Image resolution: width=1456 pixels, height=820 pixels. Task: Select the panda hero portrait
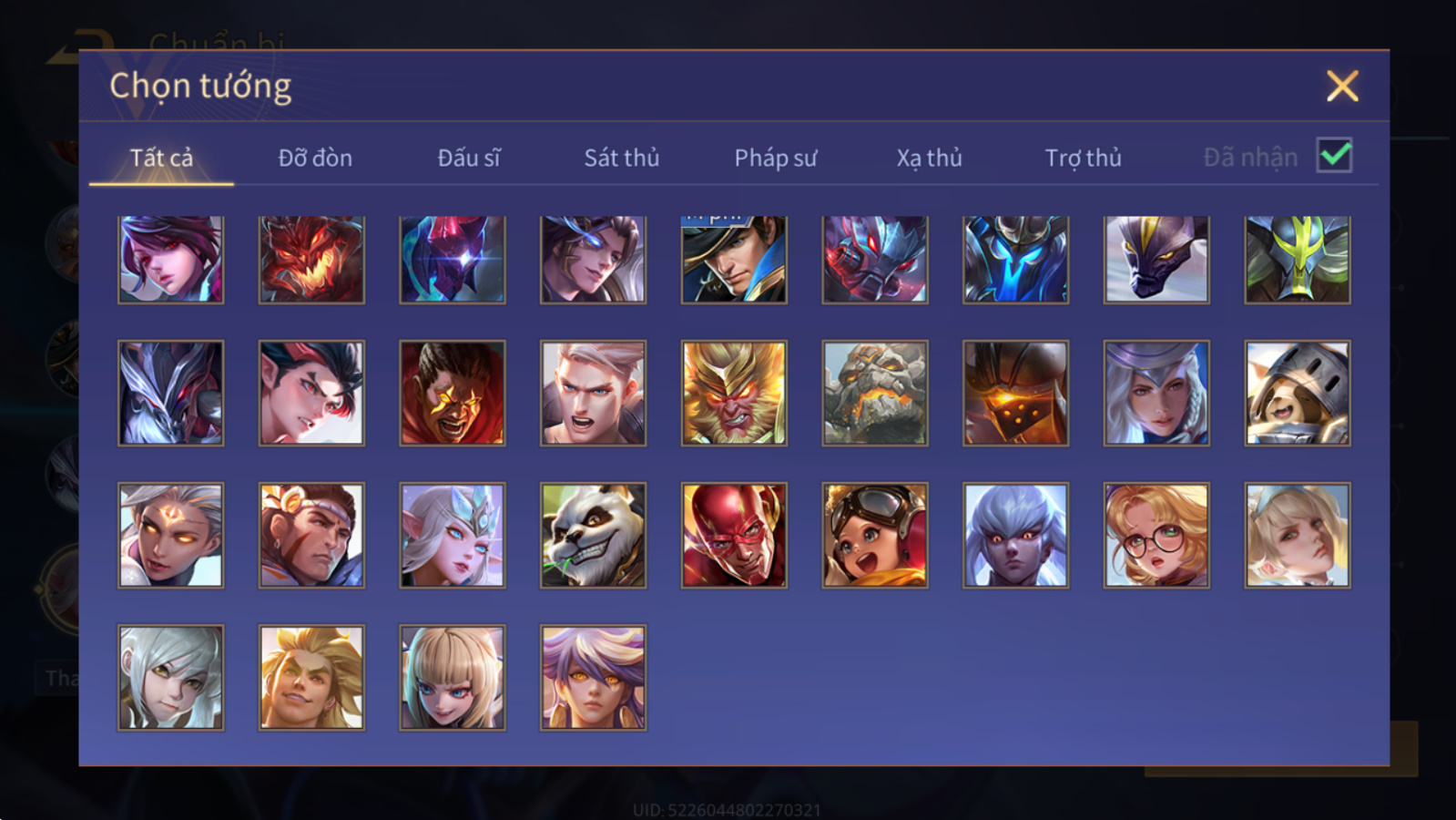593,536
